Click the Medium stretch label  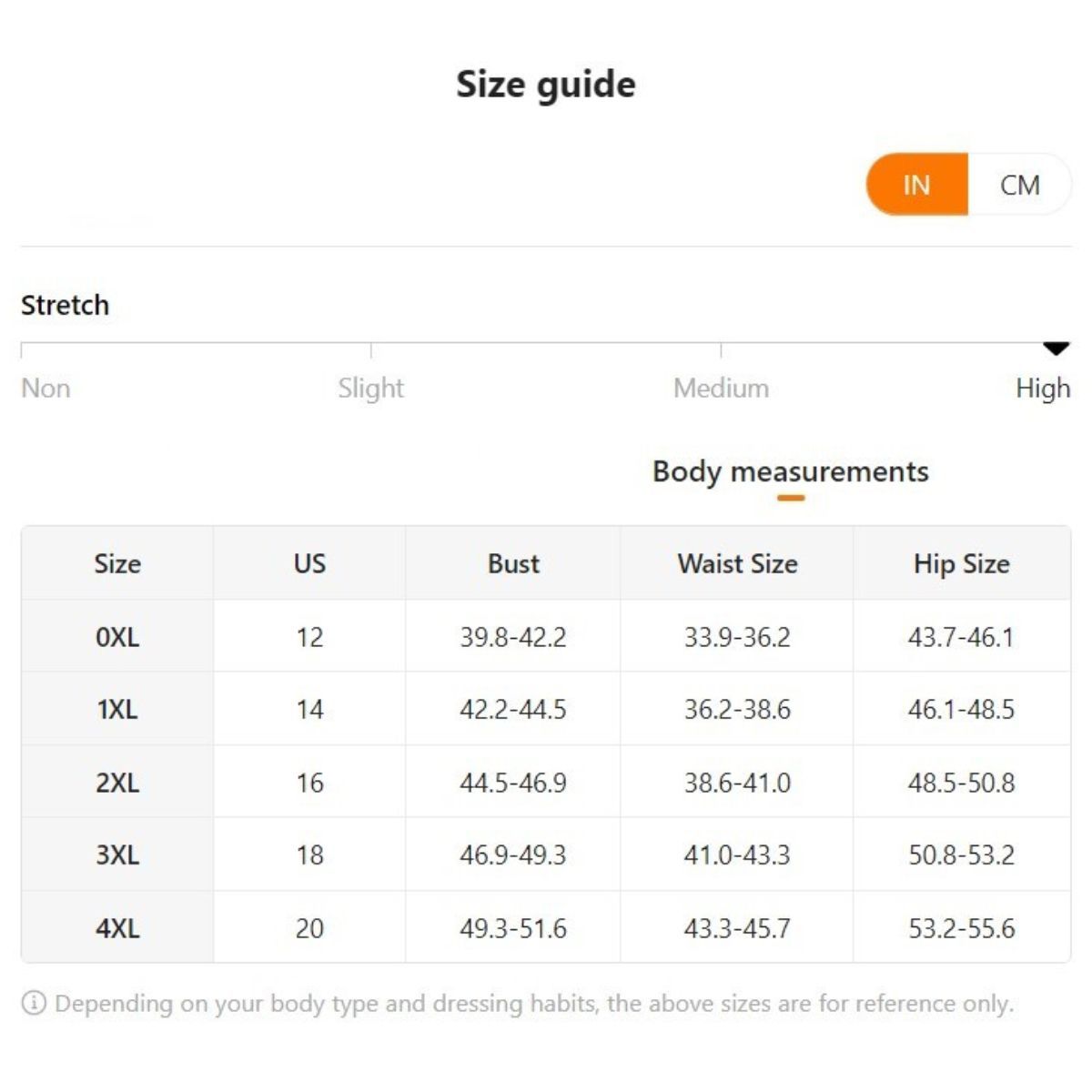click(721, 389)
